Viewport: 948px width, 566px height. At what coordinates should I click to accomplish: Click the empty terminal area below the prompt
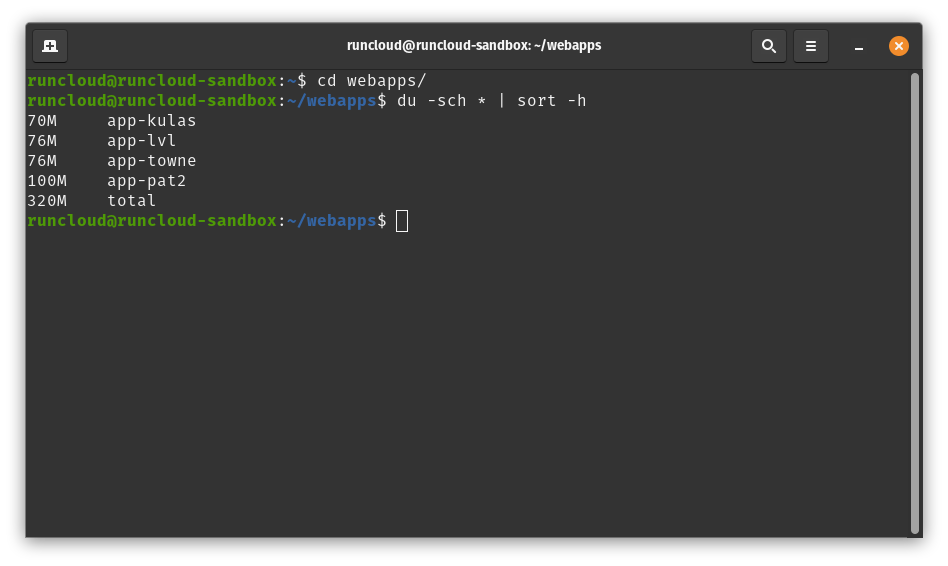click(468, 381)
